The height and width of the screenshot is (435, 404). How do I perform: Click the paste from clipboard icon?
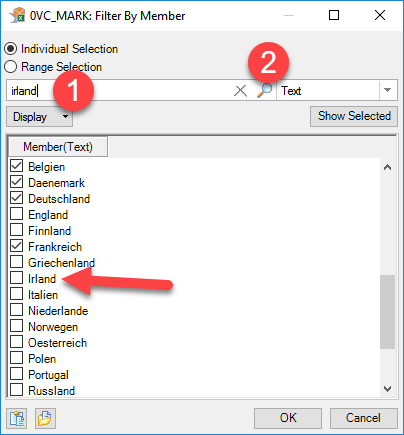click(x=17, y=418)
